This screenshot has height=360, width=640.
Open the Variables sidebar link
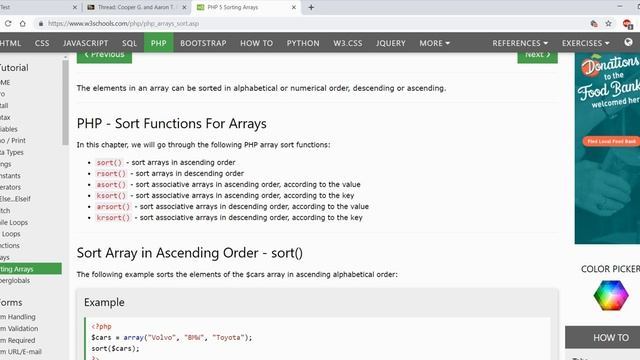9,129
